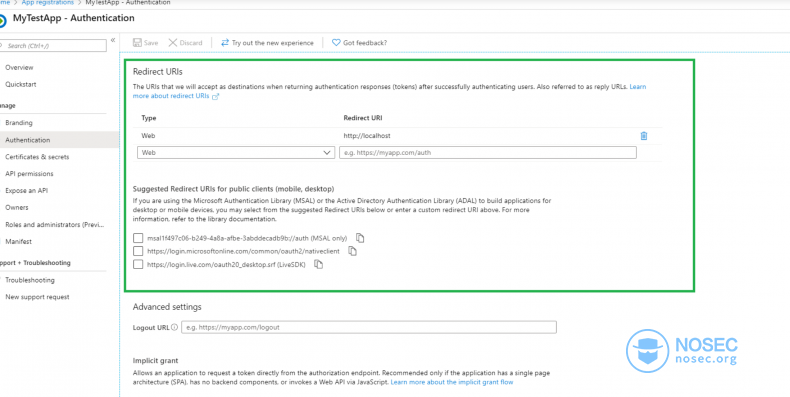Click the Logout URL input field
Viewport: 790px width, 397px height.
coord(369,327)
